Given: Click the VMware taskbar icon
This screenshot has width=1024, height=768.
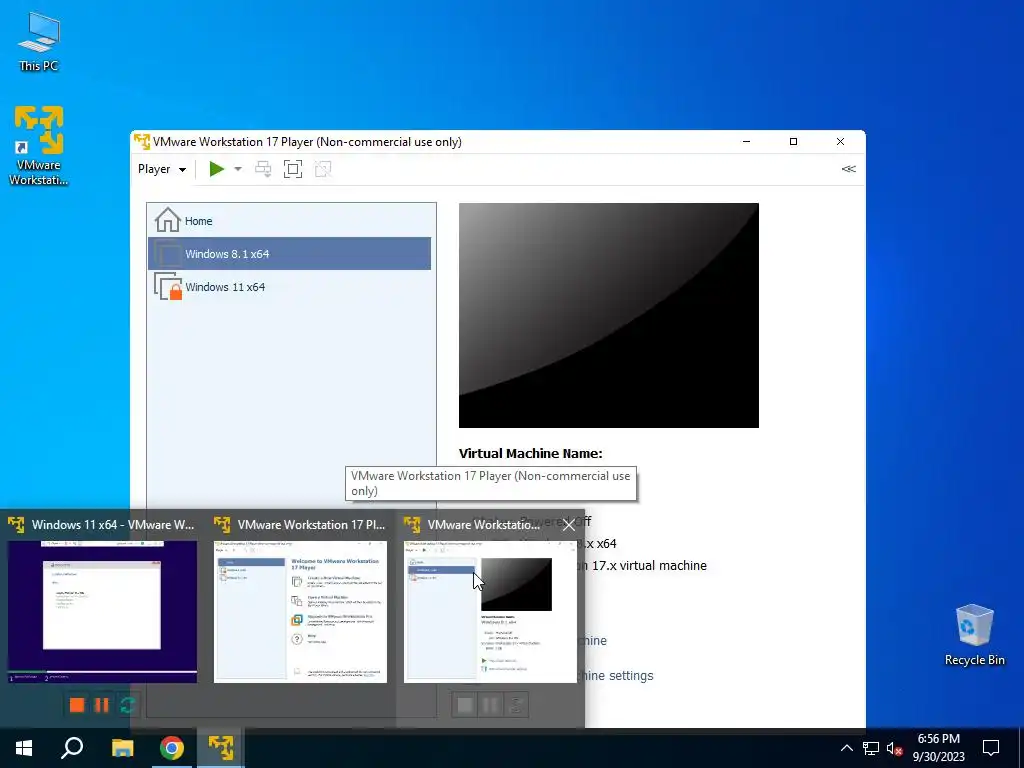Looking at the screenshot, I should 221,748.
